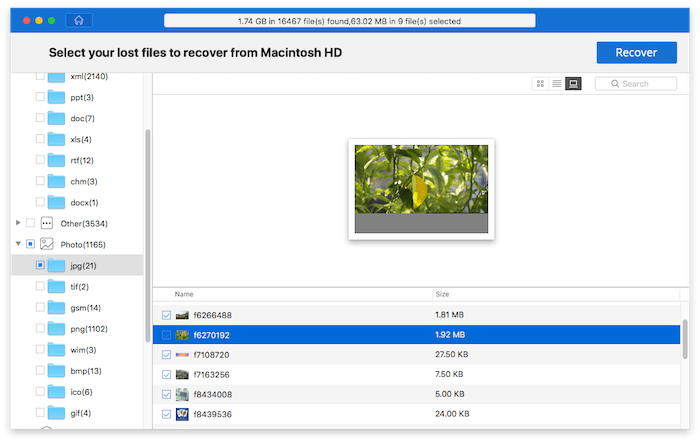Click thumbnail icon of file f8434008
This screenshot has height=442, width=700.
[x=182, y=394]
